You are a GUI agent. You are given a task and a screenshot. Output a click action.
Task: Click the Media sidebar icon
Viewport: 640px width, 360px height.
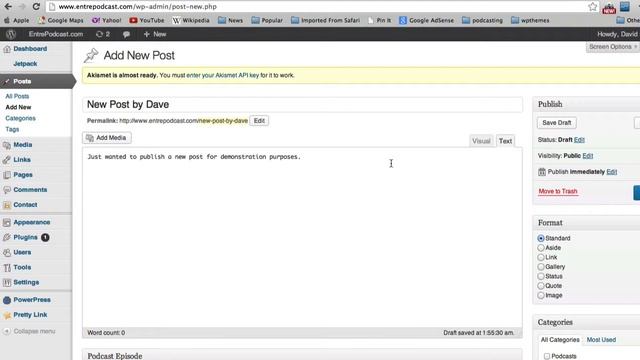[x=7, y=145]
